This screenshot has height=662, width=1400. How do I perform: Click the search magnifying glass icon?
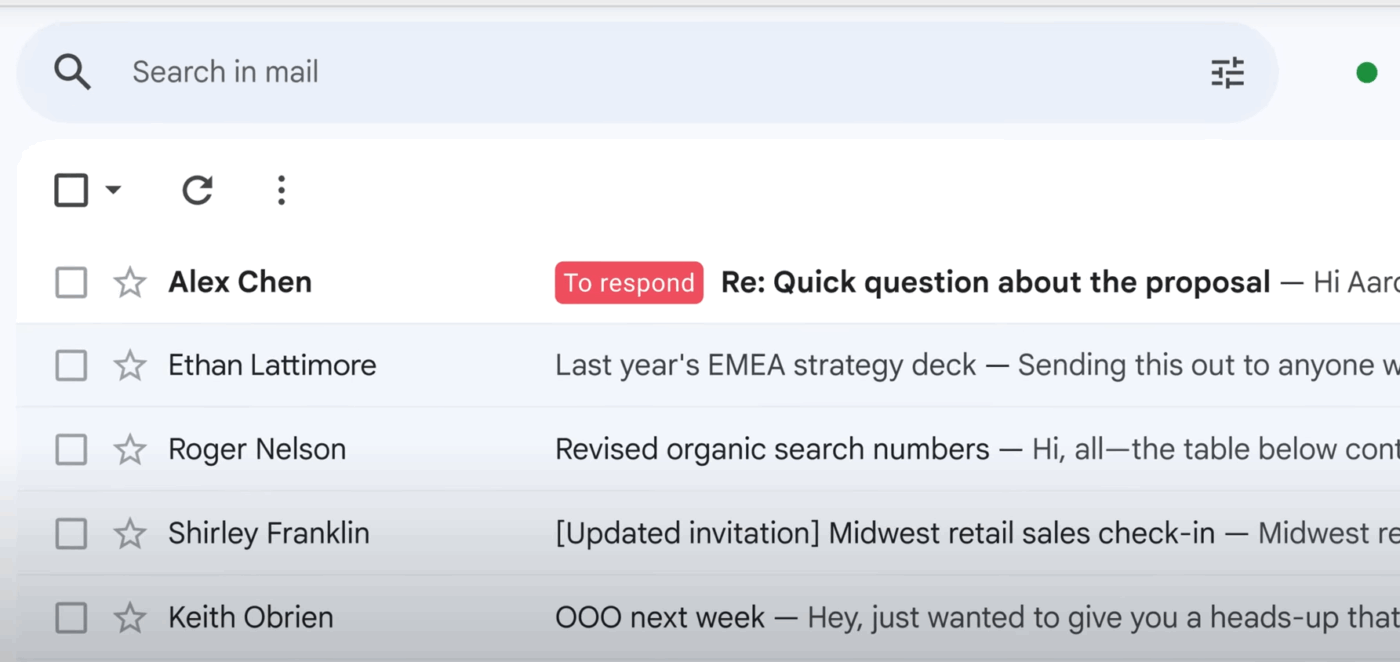pos(72,71)
